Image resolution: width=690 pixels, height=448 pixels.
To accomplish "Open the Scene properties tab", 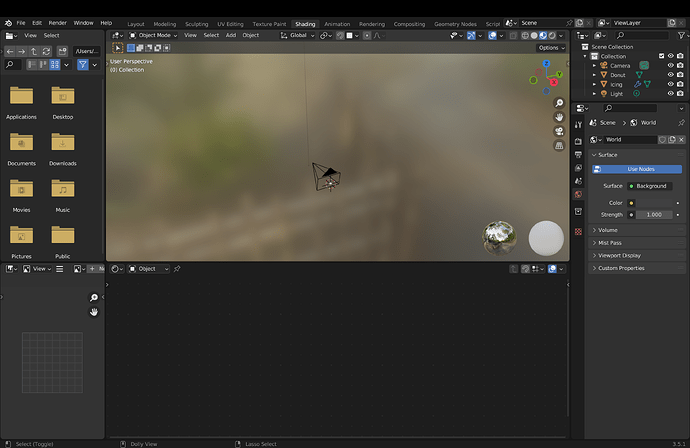I will (578, 181).
